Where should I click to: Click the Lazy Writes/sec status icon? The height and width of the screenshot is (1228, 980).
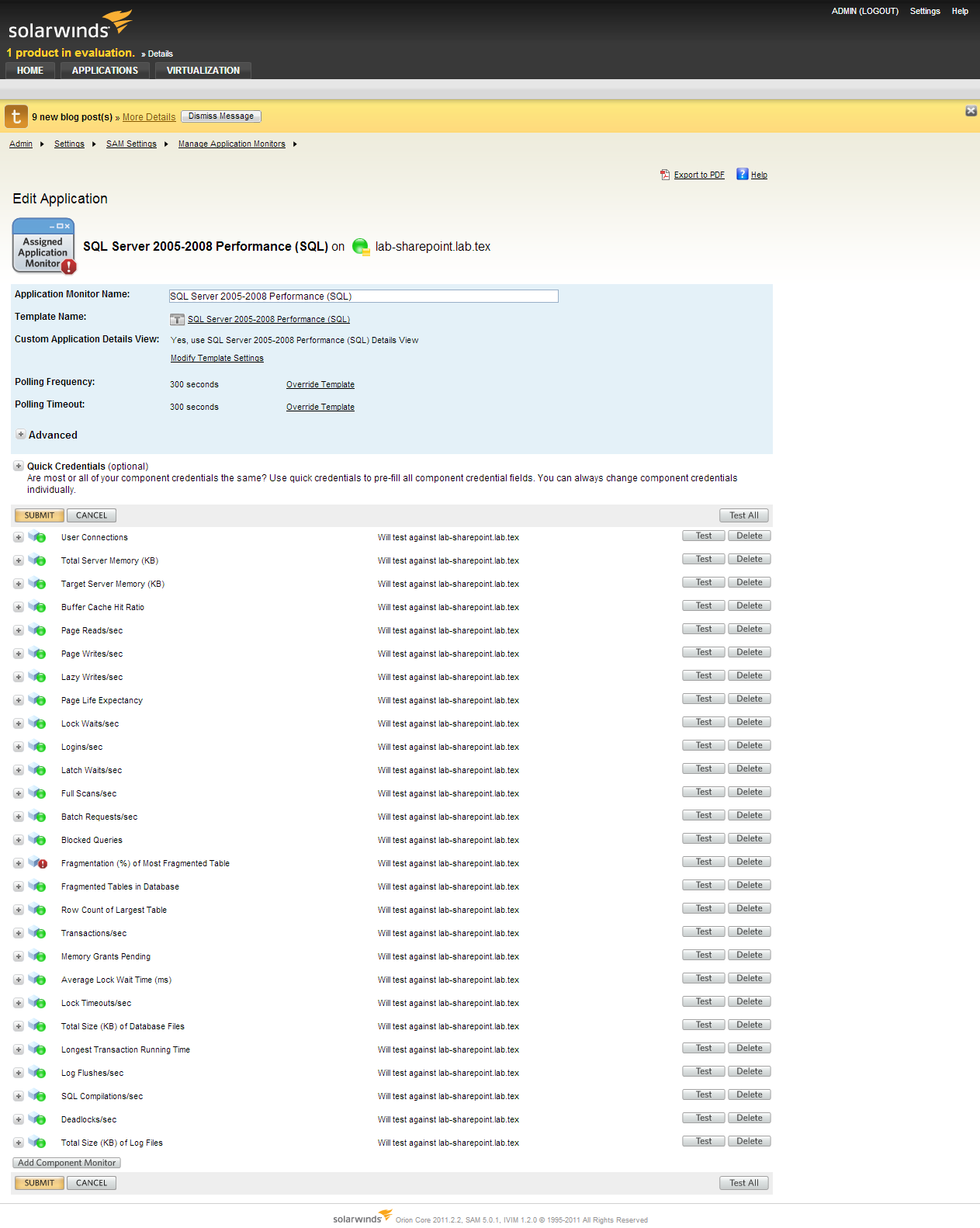[x=37, y=677]
